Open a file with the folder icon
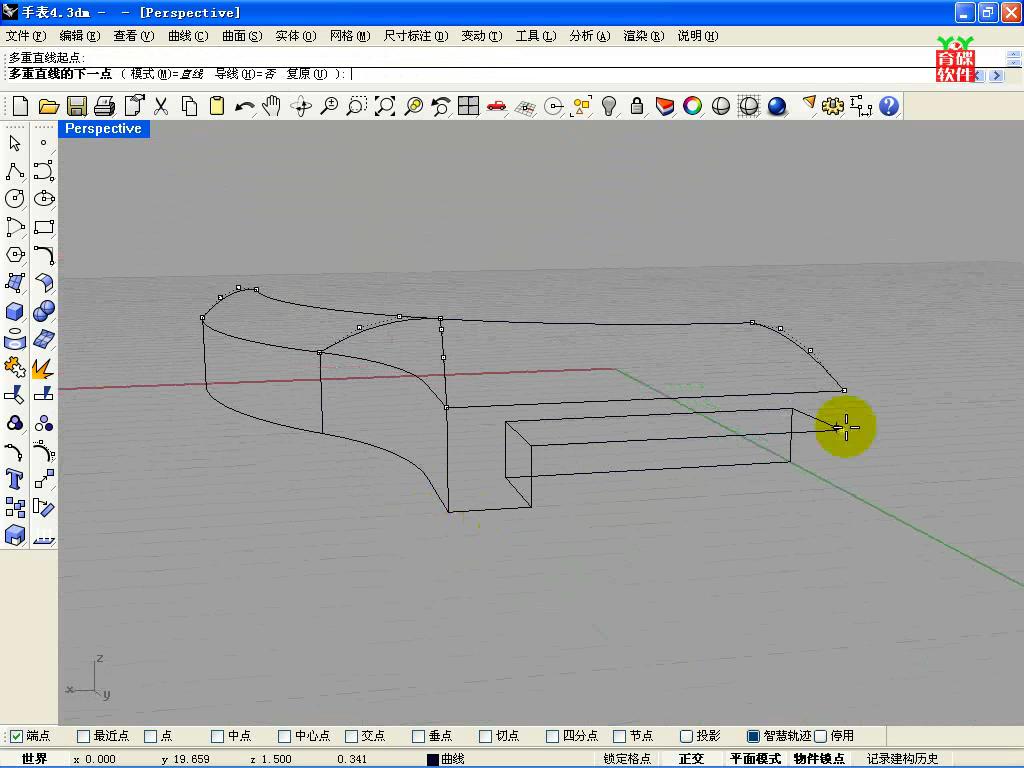This screenshot has height=768, width=1024. point(49,106)
